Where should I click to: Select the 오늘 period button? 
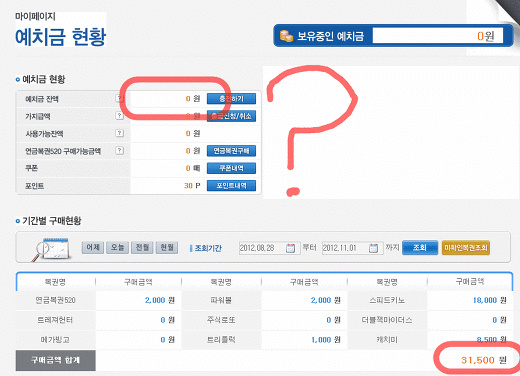(117, 247)
